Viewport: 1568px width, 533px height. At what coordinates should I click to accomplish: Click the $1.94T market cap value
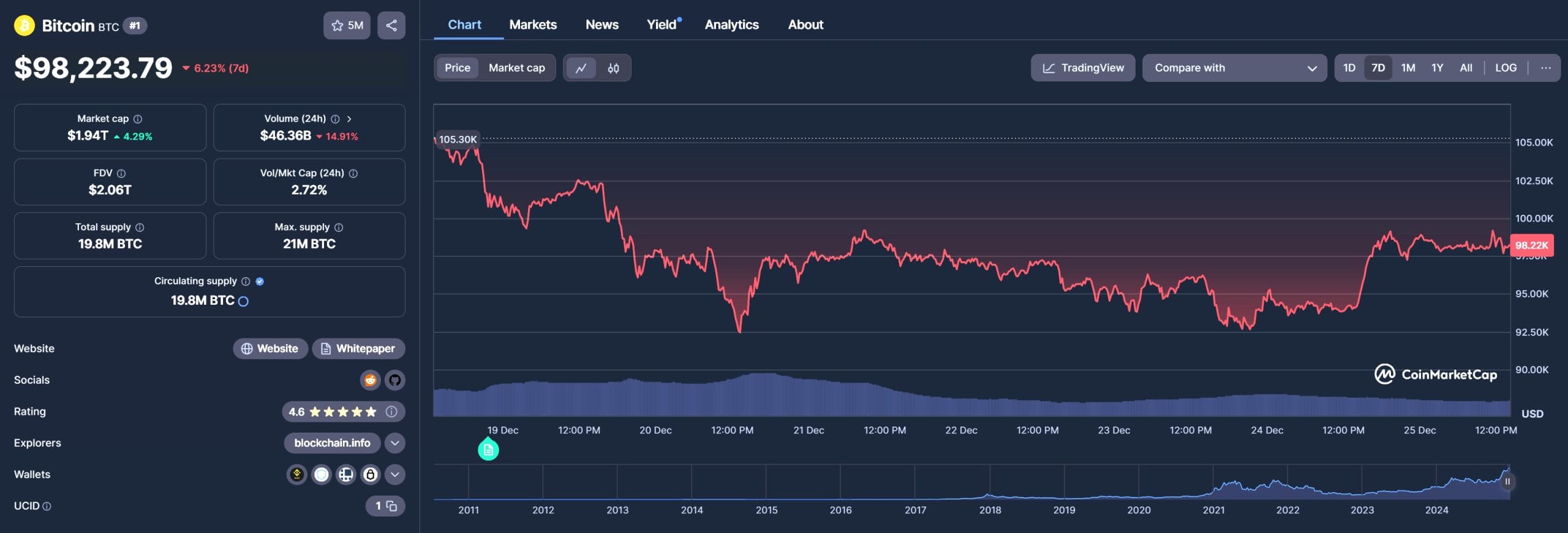coord(88,136)
